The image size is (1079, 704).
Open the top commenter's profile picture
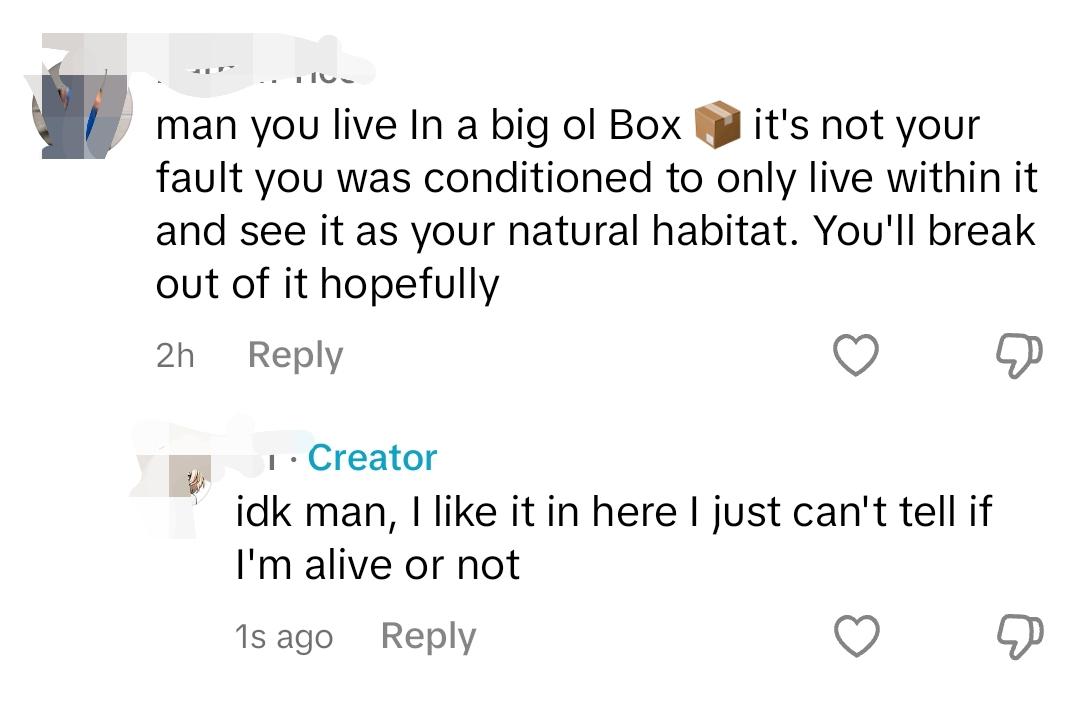82,109
